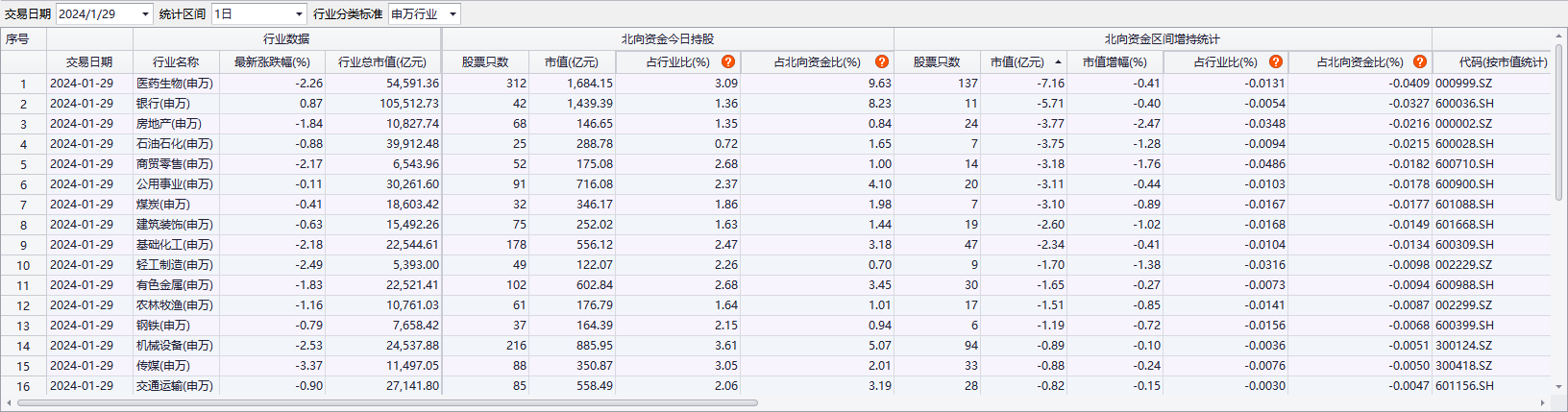Open the 行业分类标准 dropdown showing 申万行业
The height and width of the screenshot is (412, 1568).
pyautogui.click(x=453, y=14)
